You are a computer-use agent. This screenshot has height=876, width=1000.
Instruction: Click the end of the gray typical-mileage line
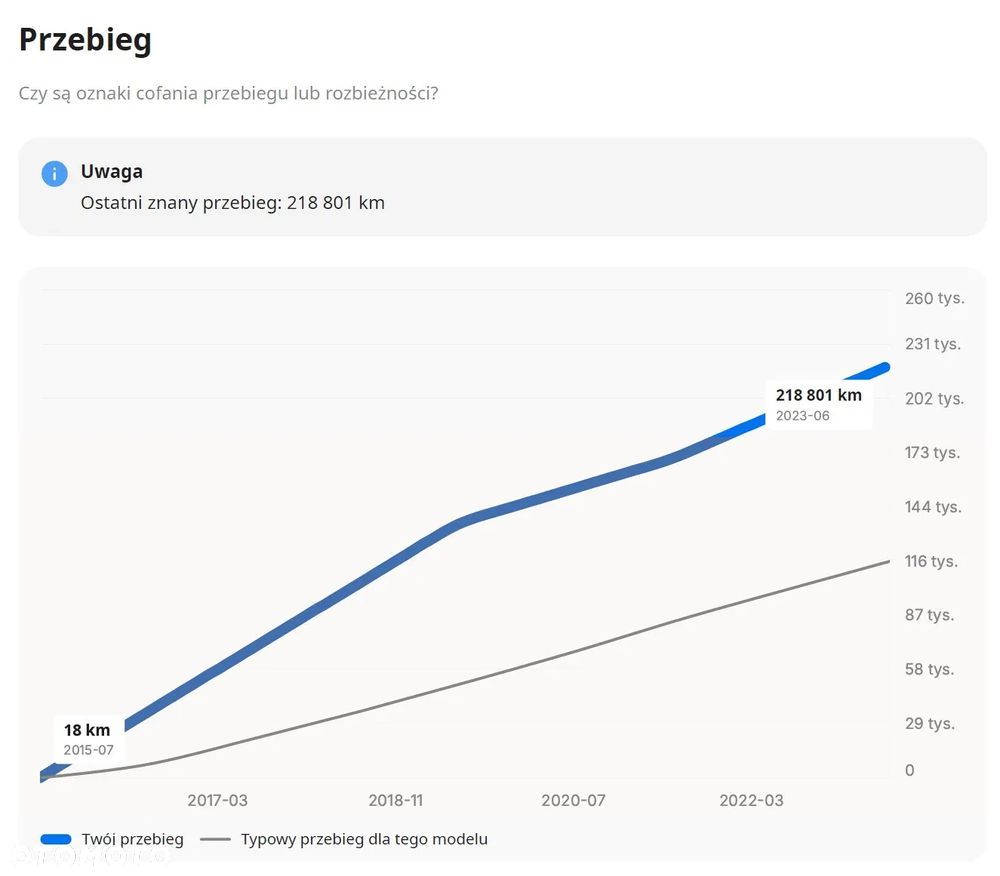coord(888,561)
